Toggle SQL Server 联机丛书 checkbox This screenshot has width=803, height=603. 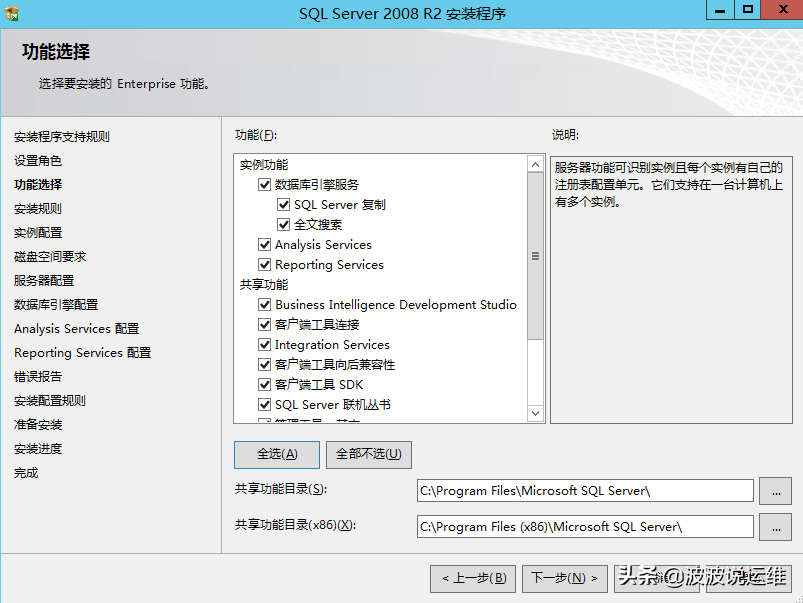pos(264,404)
